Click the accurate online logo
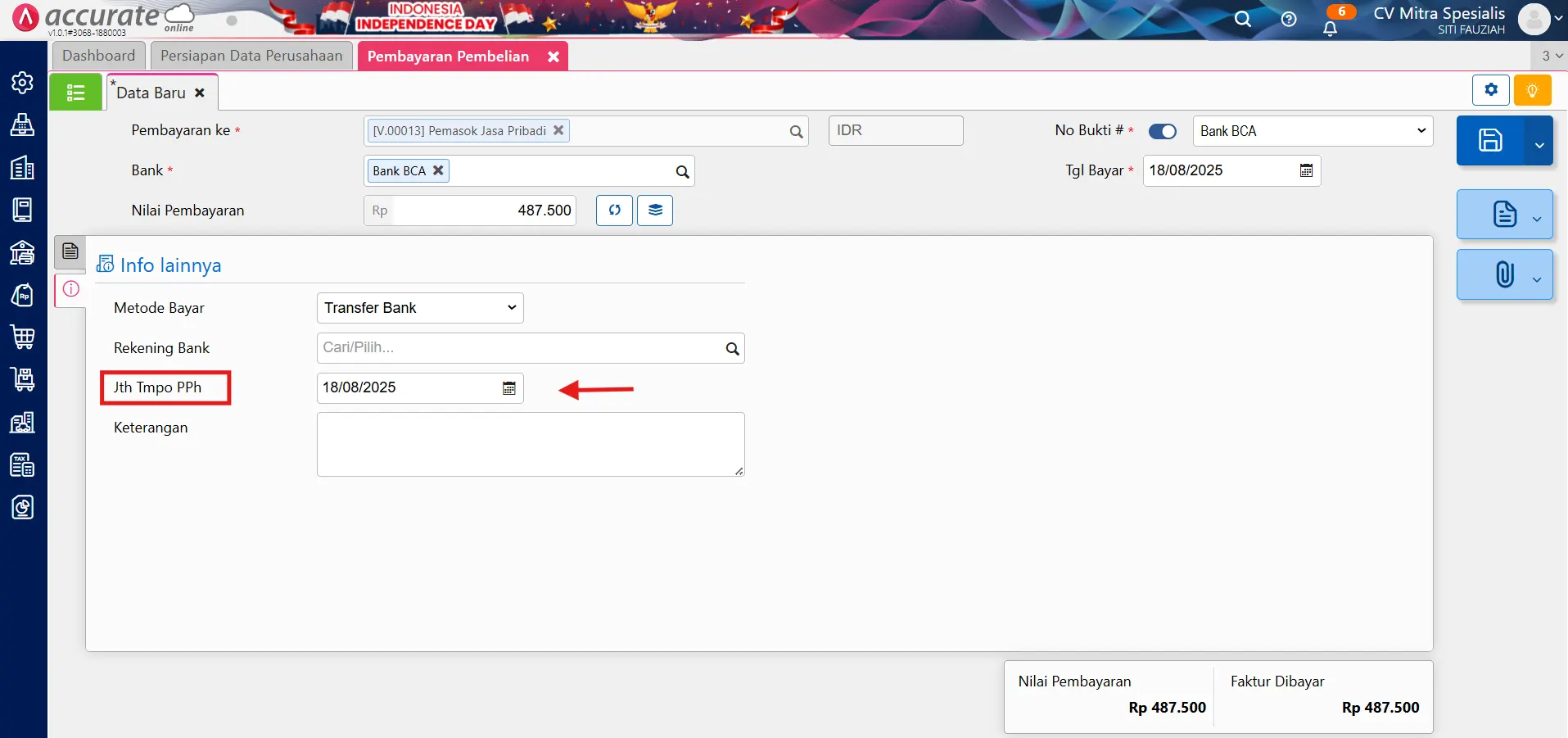The height and width of the screenshot is (738, 1568). (104, 18)
